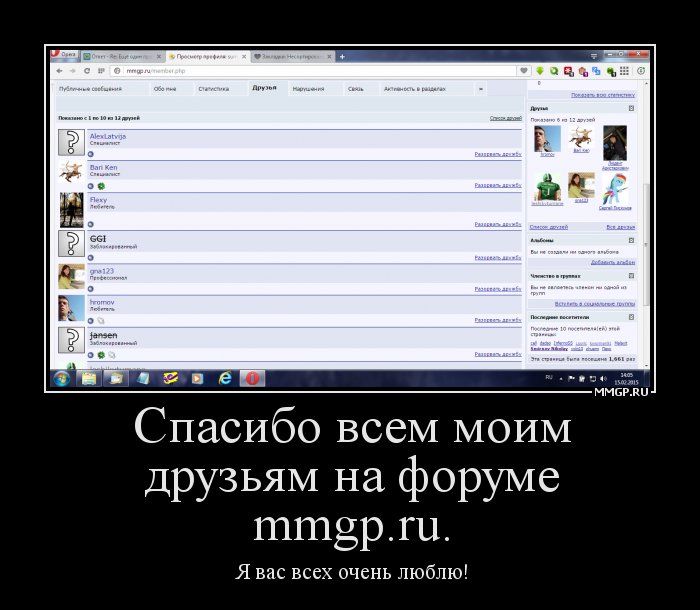This screenshot has width=700, height=610.
Task: Click the green download arrow extension icon
Action: click(540, 71)
